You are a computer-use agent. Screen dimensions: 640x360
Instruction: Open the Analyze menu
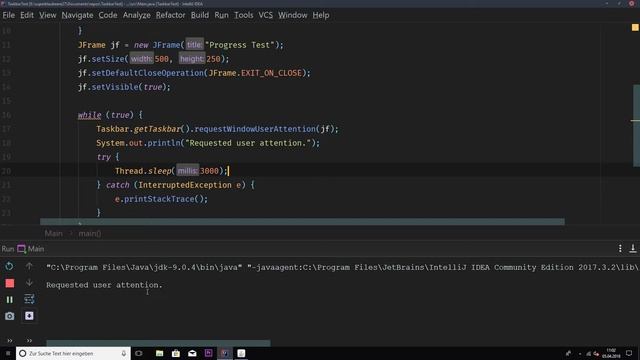(137, 15)
